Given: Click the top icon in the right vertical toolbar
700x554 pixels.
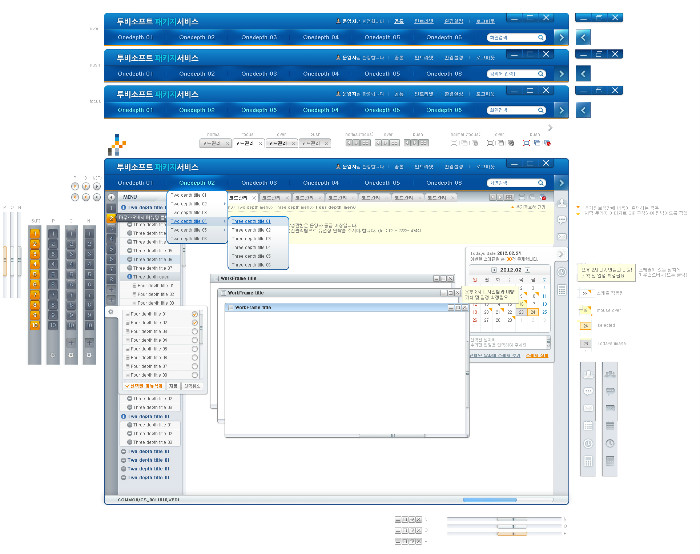Looking at the screenshot, I should pyautogui.click(x=562, y=203).
